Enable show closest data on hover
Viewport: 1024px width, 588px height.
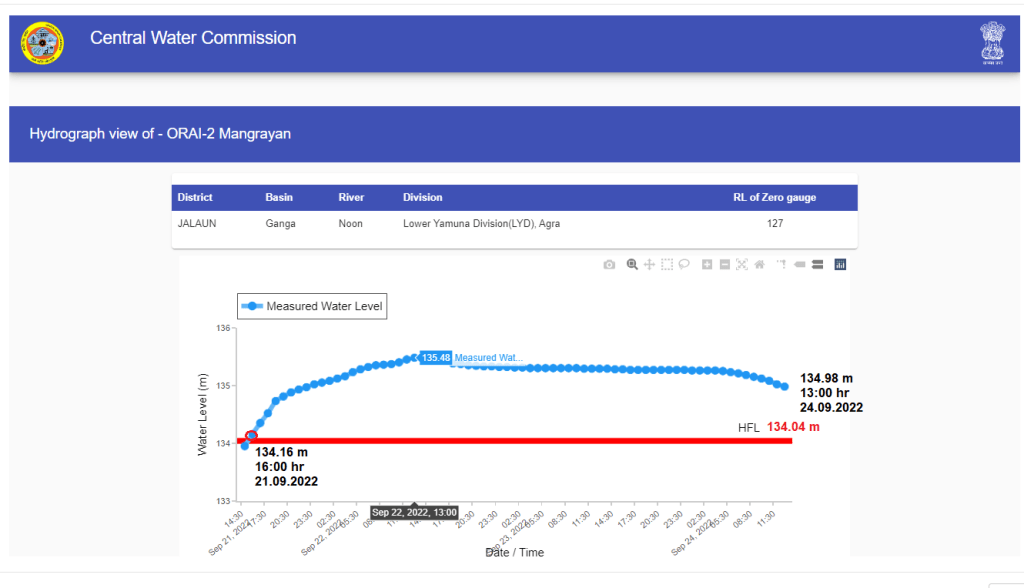(x=800, y=265)
